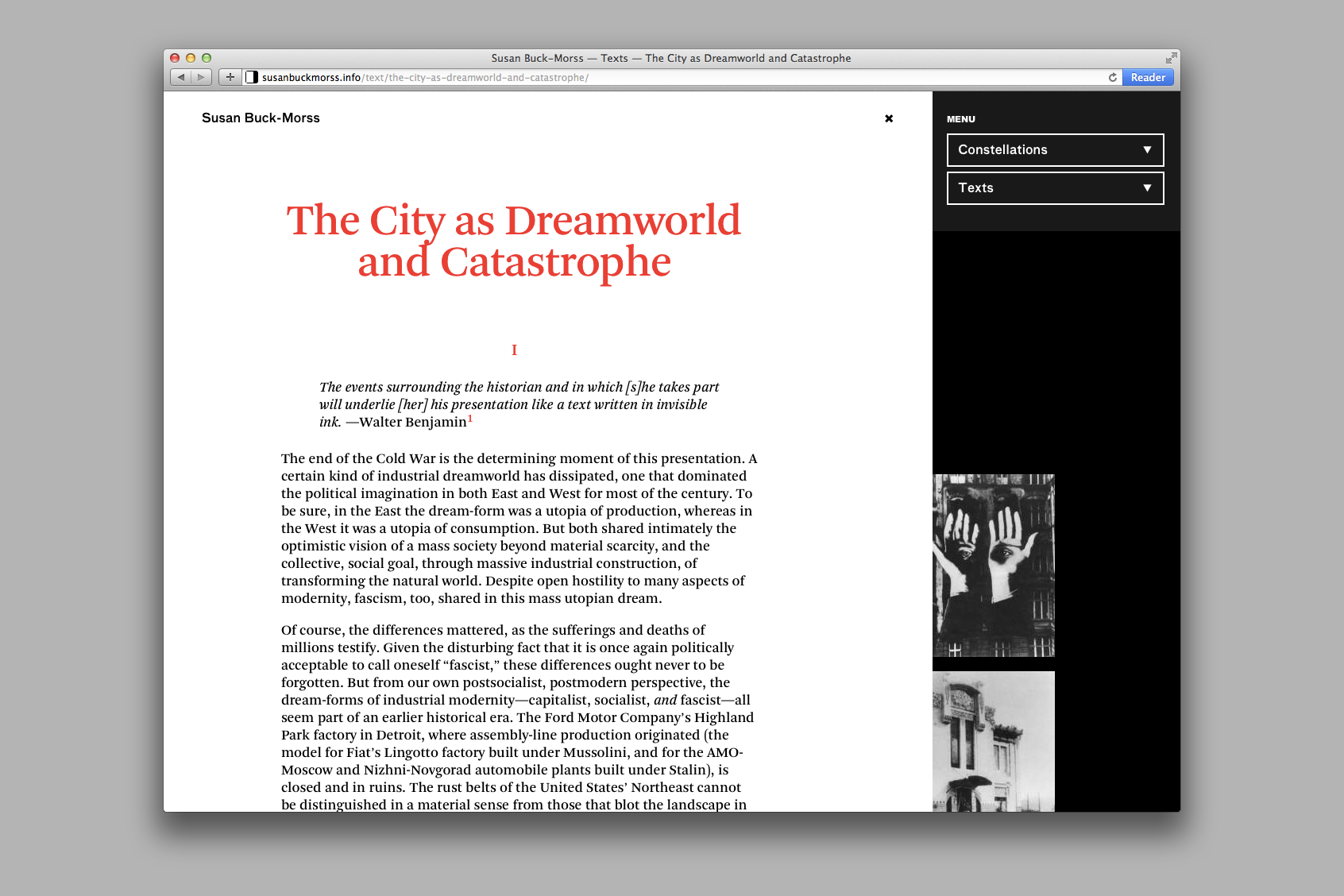Click the yellow minimize window button
Viewport: 1344px width, 896px height.
[191, 58]
